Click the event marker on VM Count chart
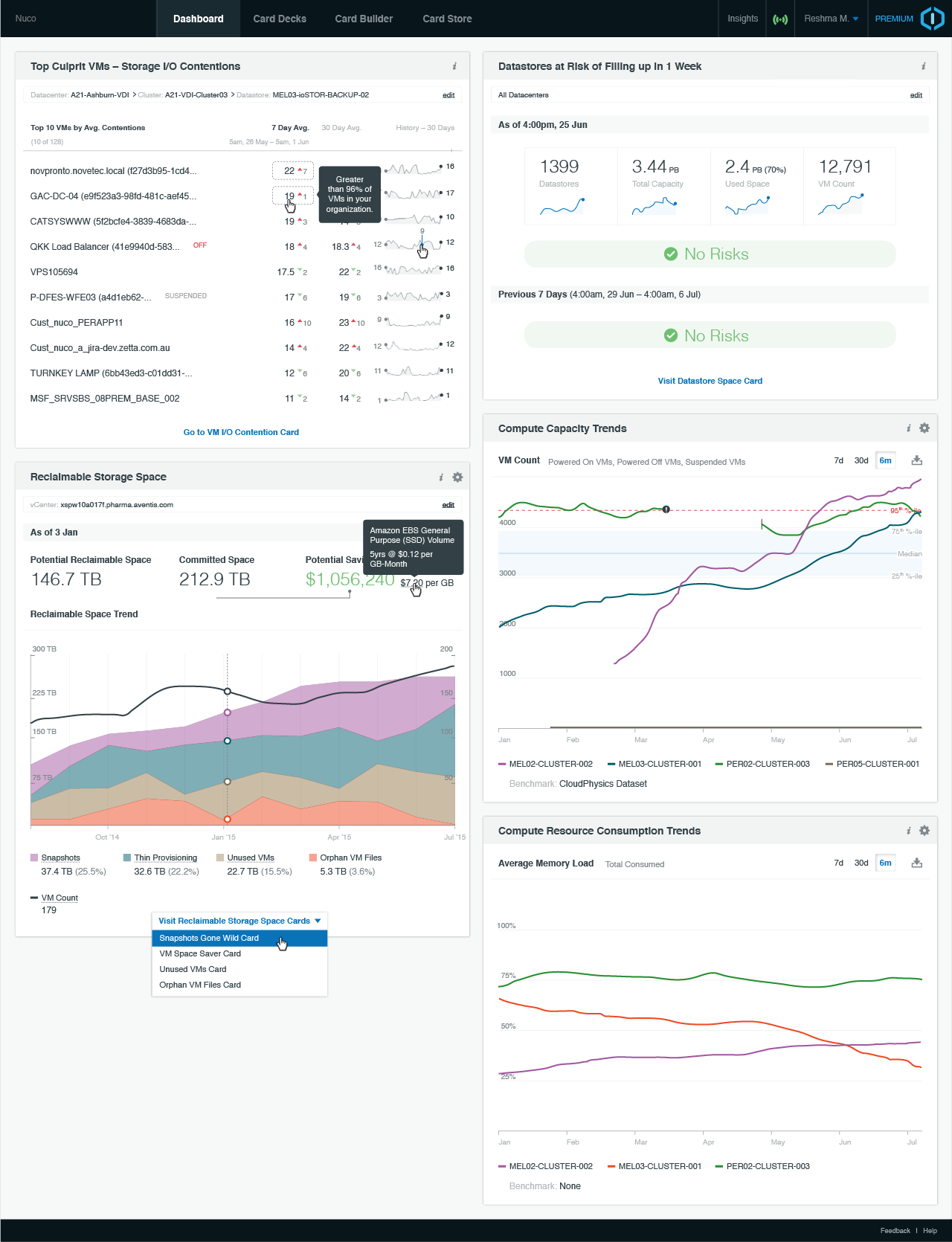 [x=666, y=509]
